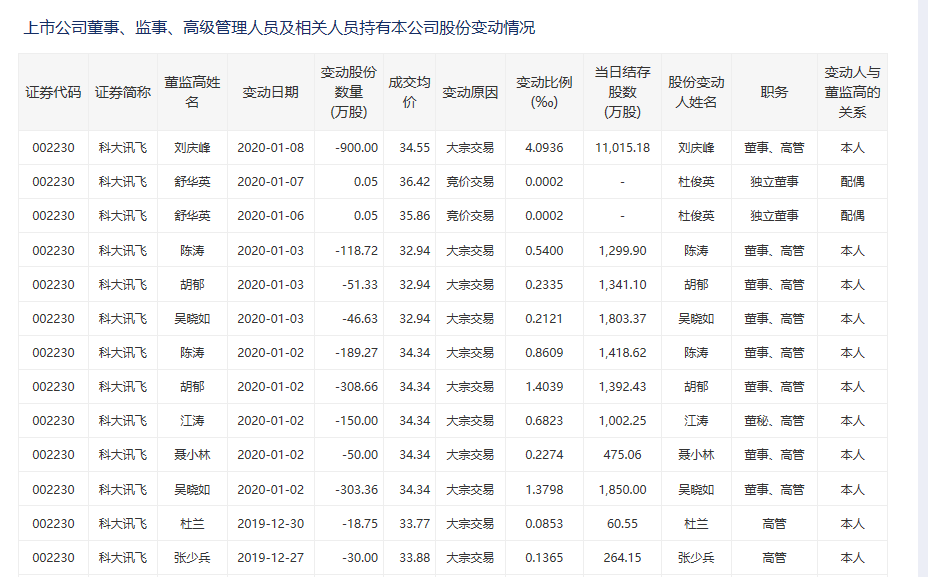The width and height of the screenshot is (928, 577).
Task: Click the 0.2335 change ratio cell
Action: point(544,285)
